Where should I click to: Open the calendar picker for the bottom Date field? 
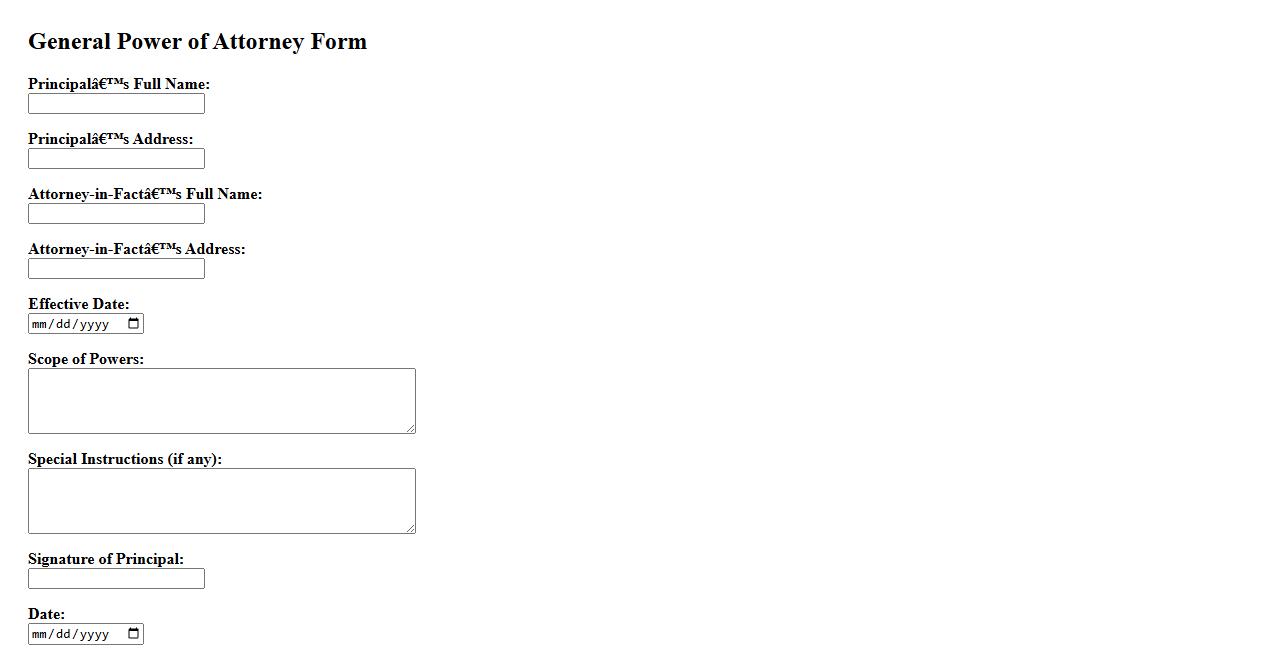click(134, 633)
